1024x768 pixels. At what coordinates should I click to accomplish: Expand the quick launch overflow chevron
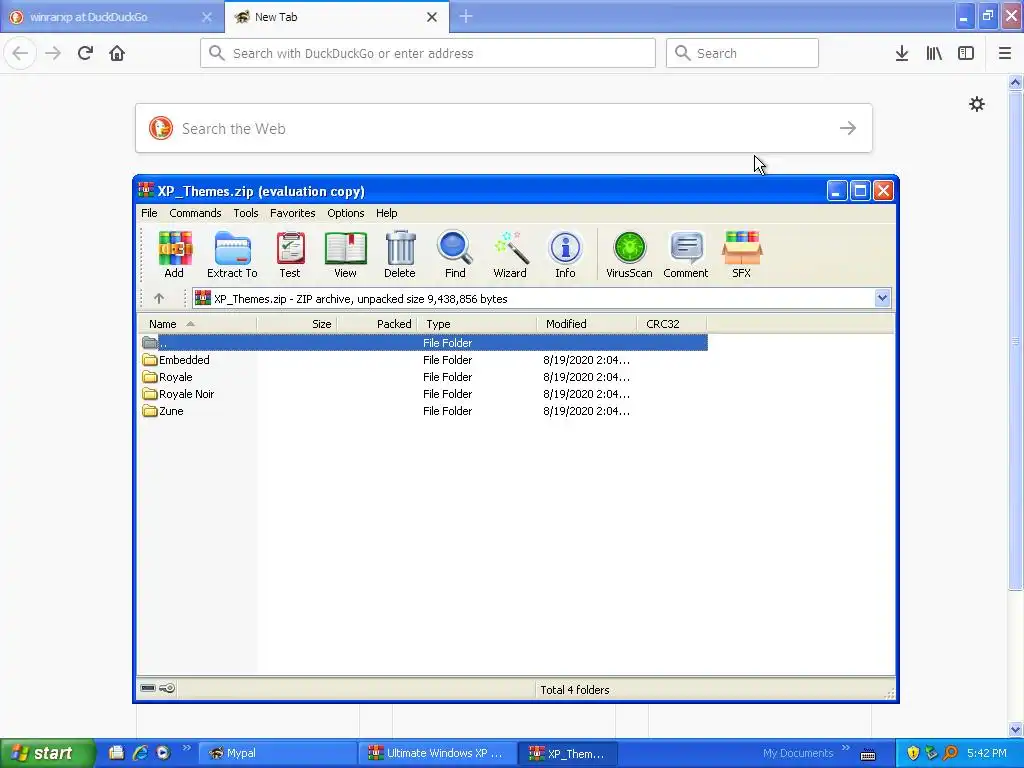tap(187, 748)
